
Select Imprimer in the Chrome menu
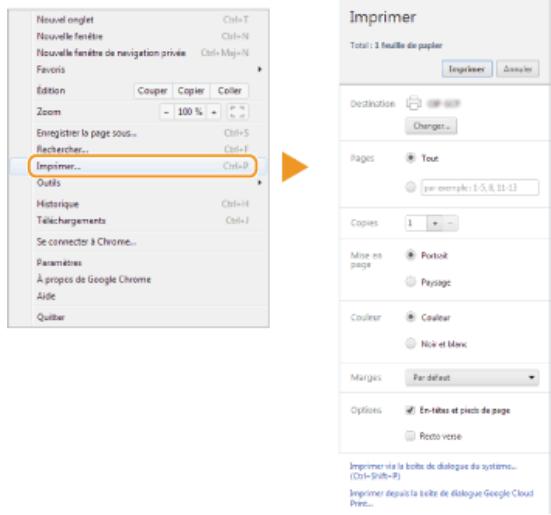[x=142, y=166]
